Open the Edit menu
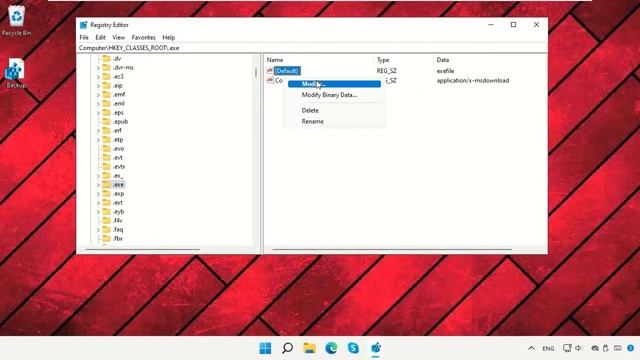640x360 pixels. [x=100, y=38]
